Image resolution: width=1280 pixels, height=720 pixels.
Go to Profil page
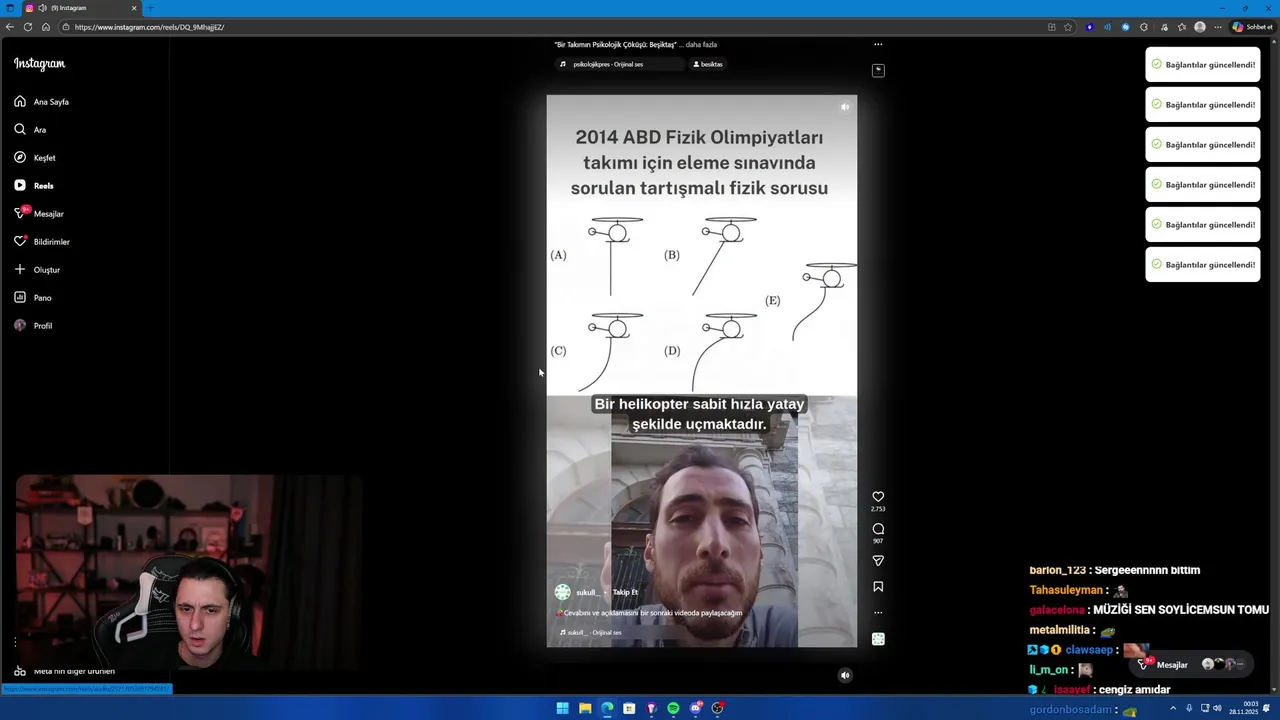tap(33, 326)
